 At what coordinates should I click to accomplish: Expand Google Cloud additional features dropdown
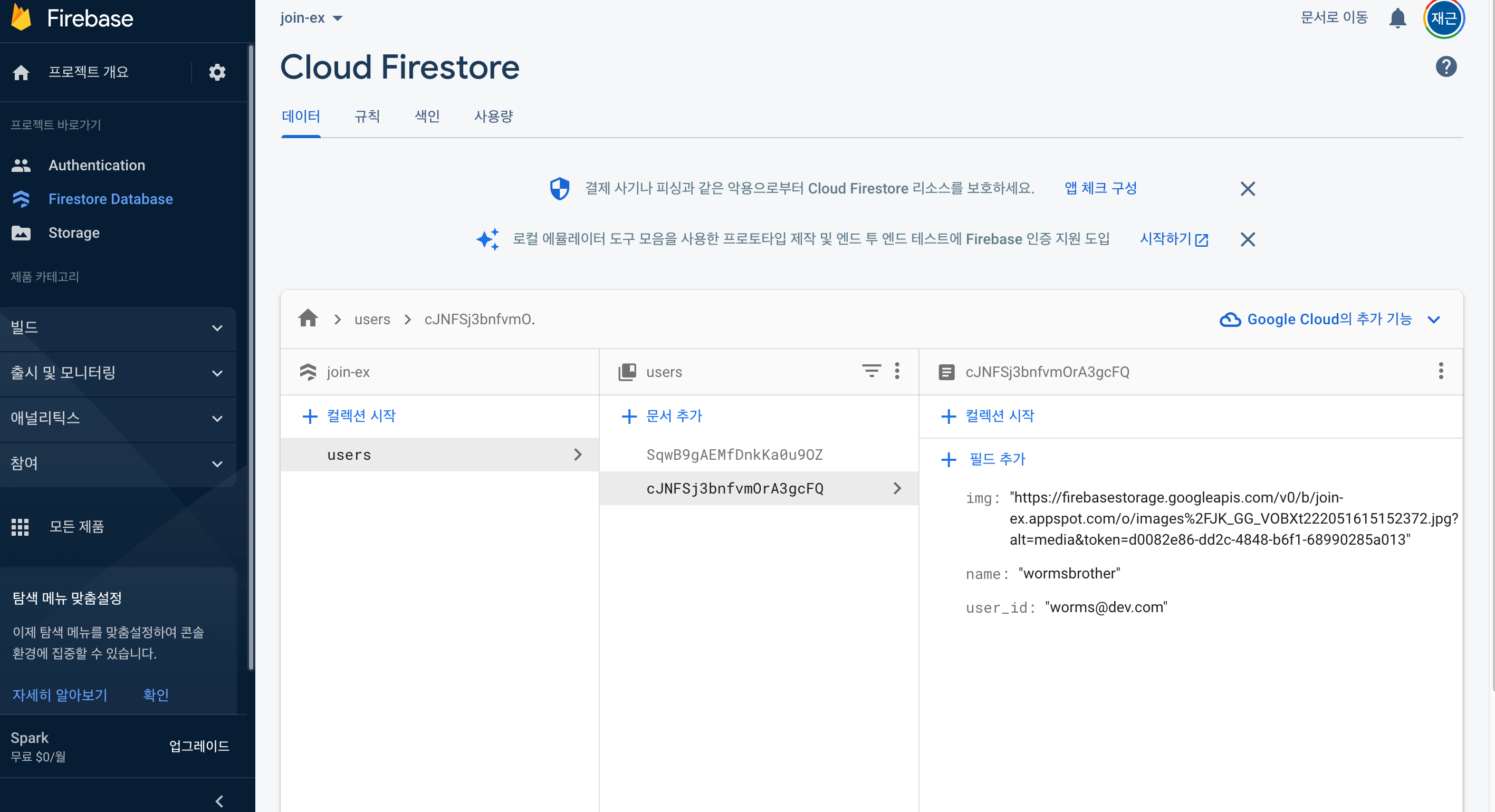tap(1329, 319)
